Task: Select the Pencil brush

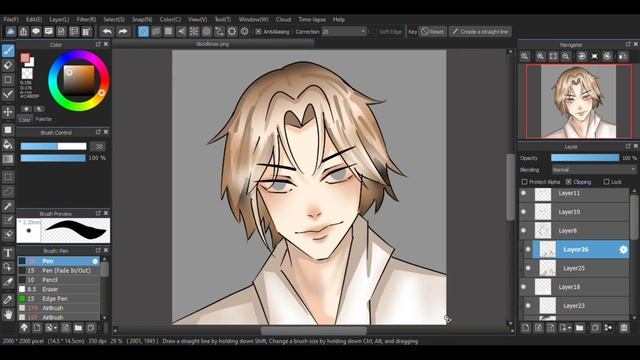Action: pyautogui.click(x=58, y=280)
